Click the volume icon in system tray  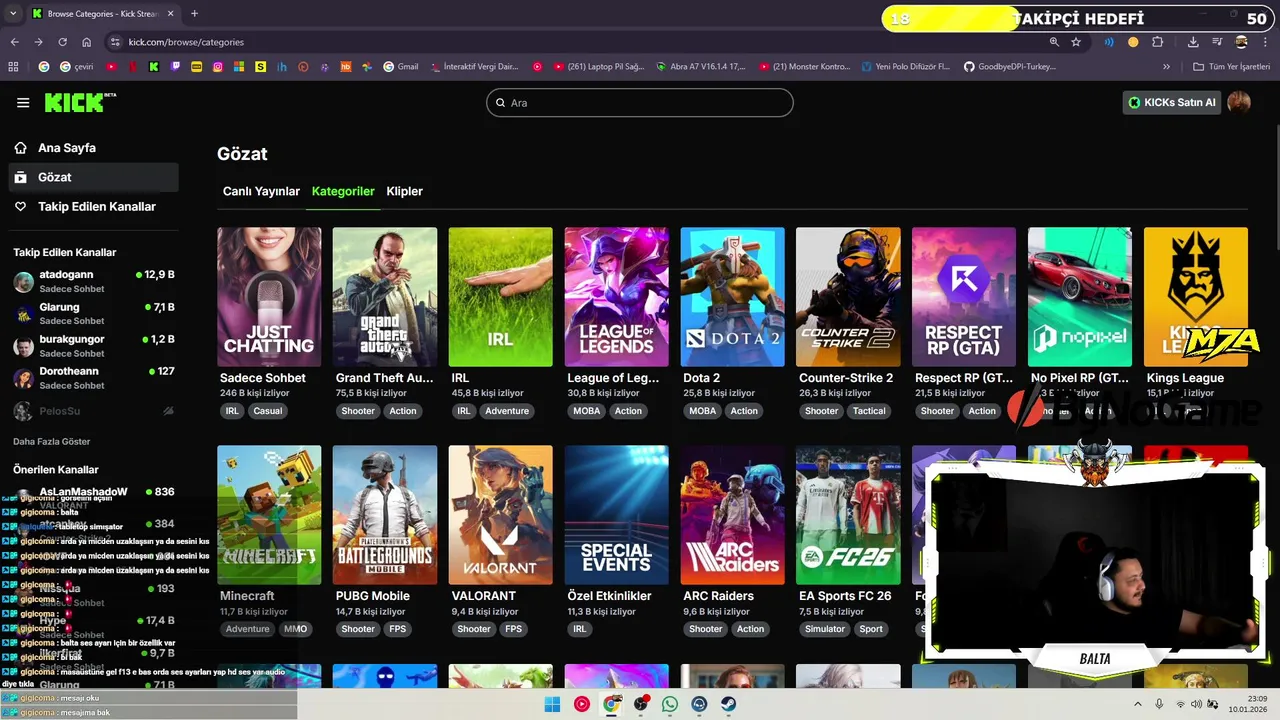point(1197,704)
